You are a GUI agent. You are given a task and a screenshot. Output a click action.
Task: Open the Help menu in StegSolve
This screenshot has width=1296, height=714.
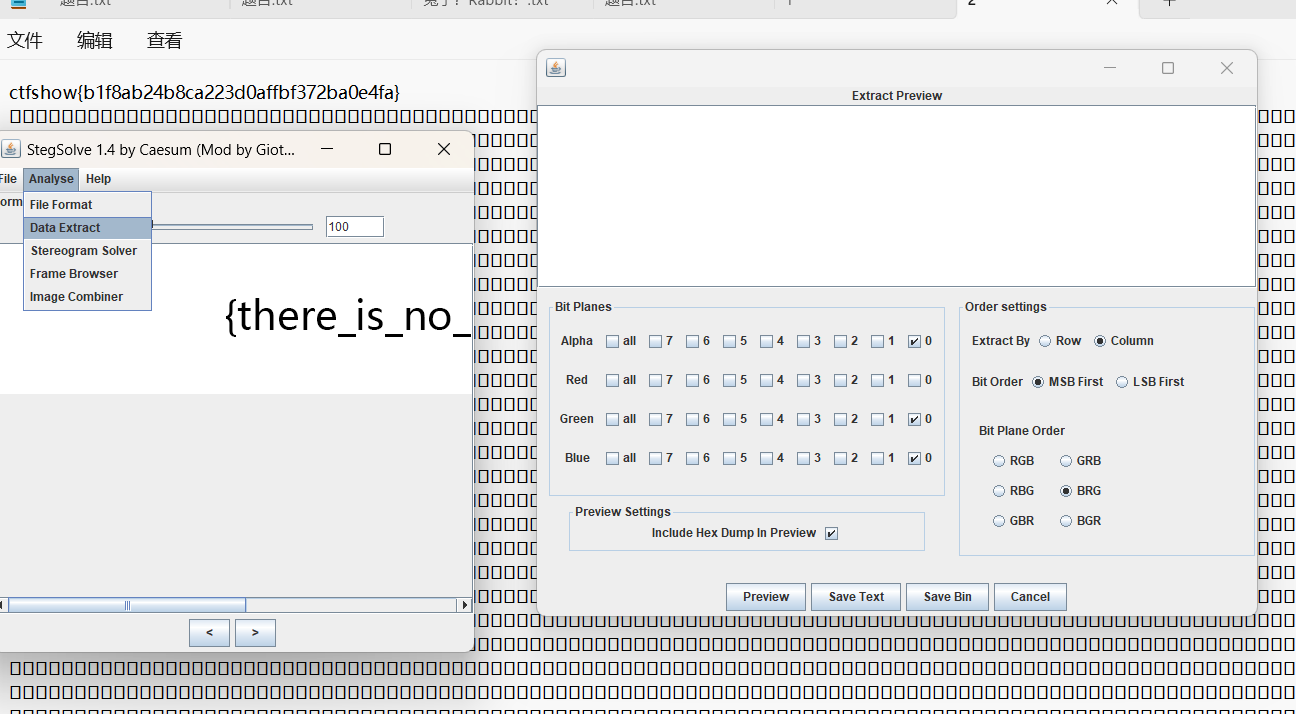(98, 179)
